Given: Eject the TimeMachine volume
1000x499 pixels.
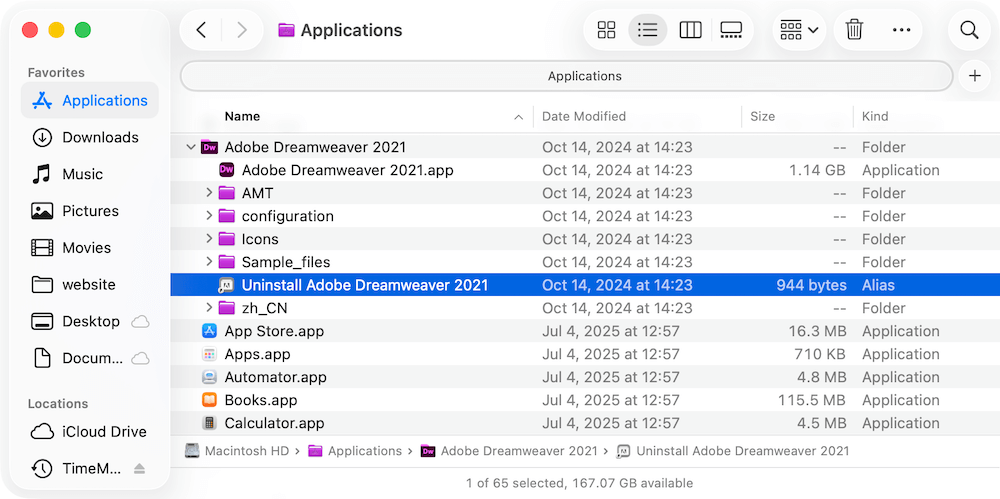Looking at the screenshot, I should pos(140,469).
